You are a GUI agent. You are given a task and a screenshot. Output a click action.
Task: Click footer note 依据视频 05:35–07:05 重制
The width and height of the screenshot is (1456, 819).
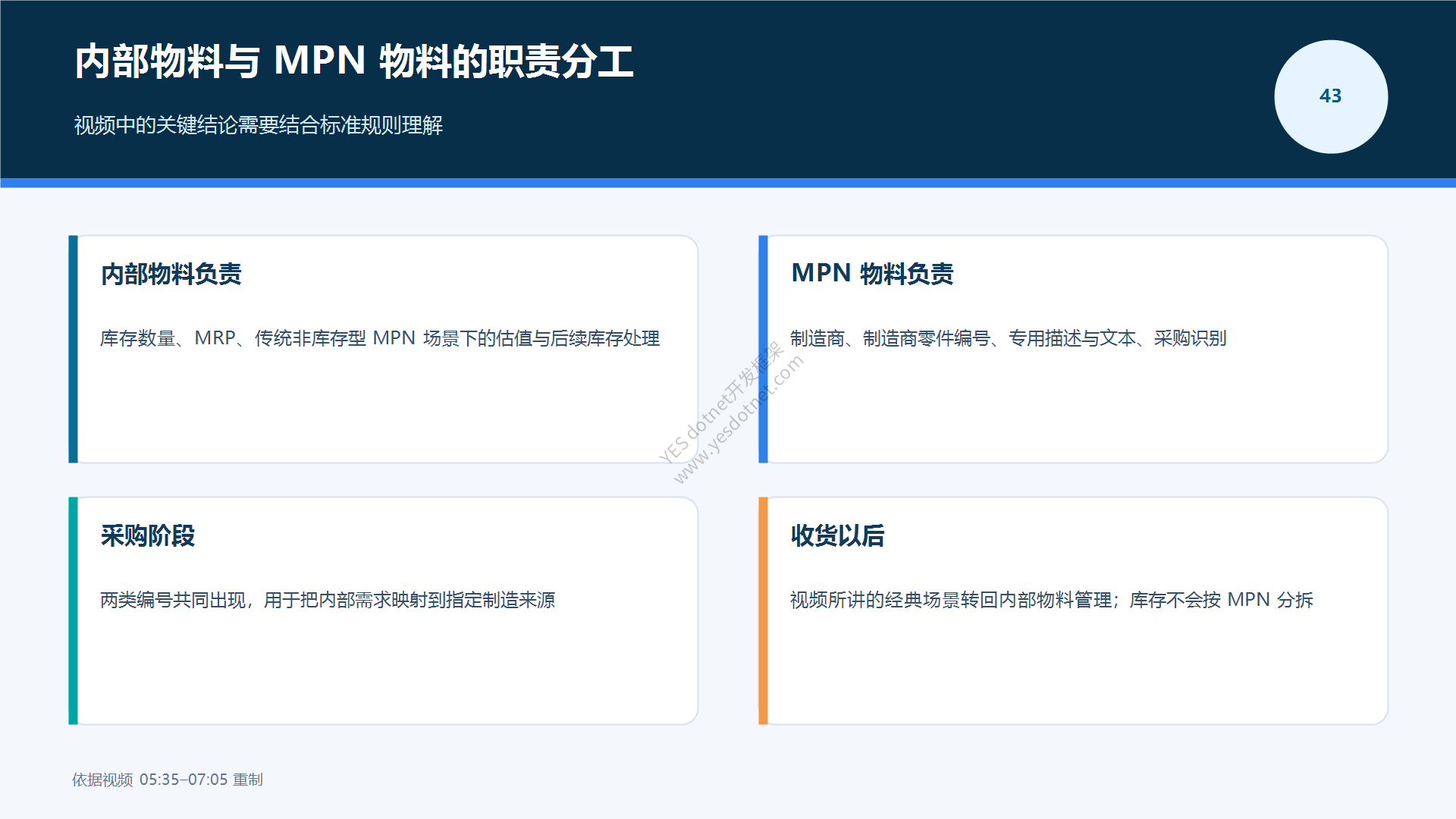[168, 780]
